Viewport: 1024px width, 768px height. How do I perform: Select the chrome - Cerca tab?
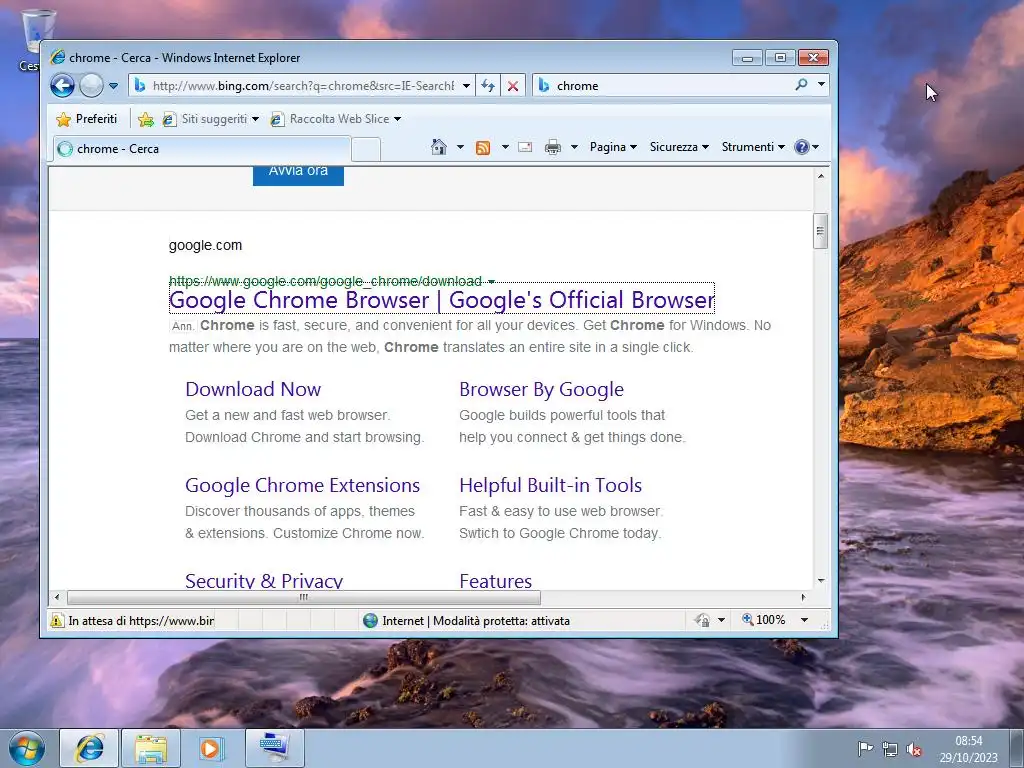pos(202,149)
